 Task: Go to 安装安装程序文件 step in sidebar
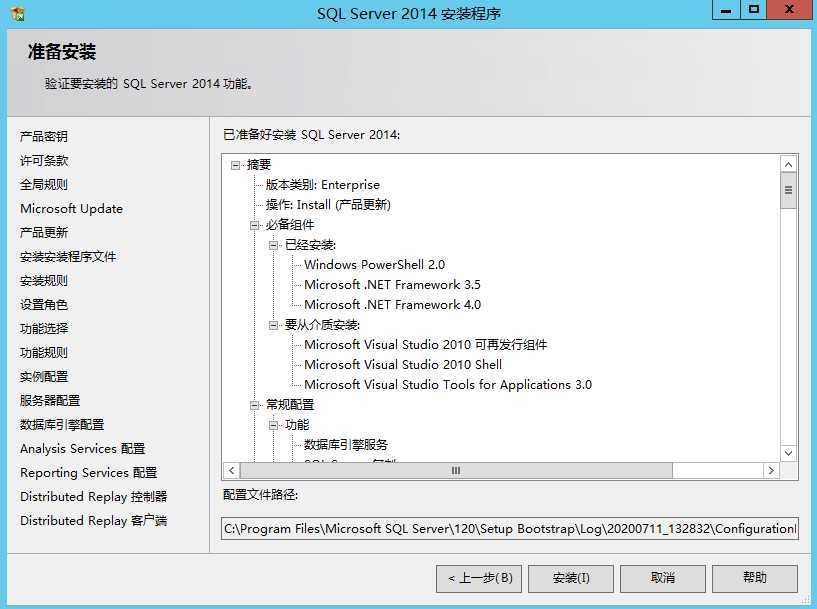click(68, 256)
